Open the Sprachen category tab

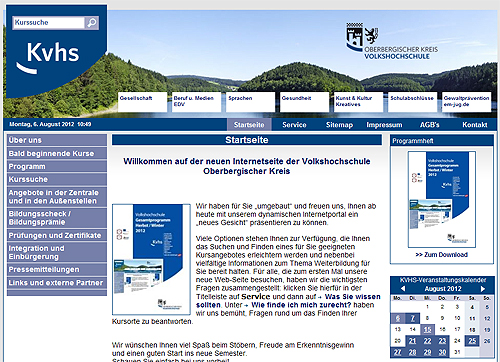250,102
